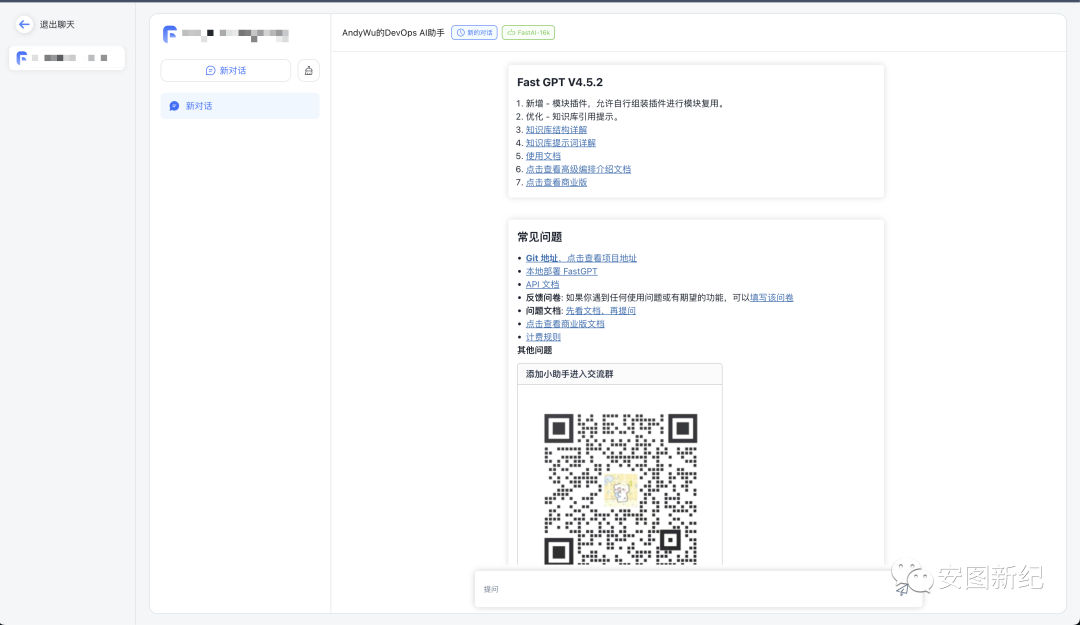
Task: Click the app icon in the left app list
Action: 22,58
